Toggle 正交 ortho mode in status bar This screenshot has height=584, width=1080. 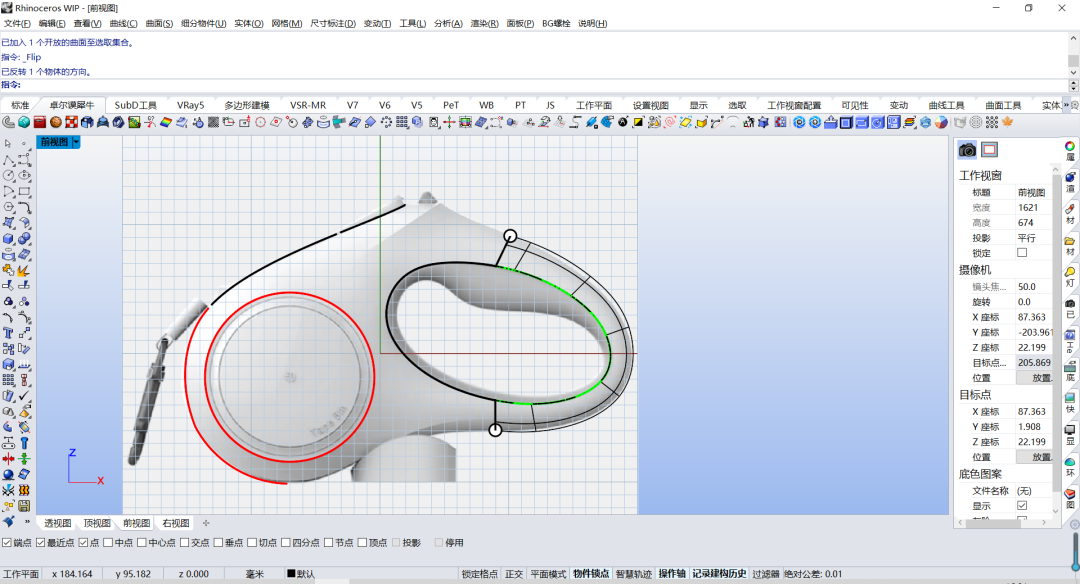pyautogui.click(x=514, y=574)
